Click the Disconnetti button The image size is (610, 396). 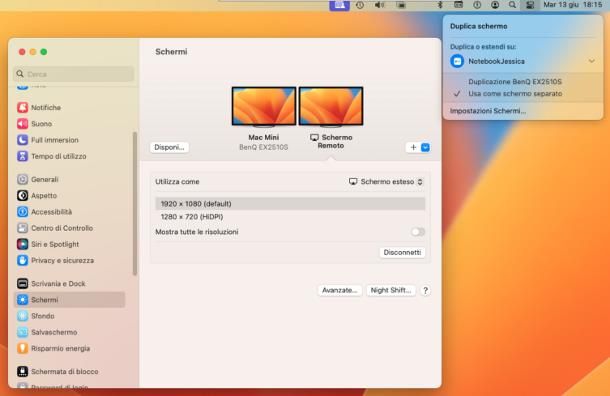(402, 252)
